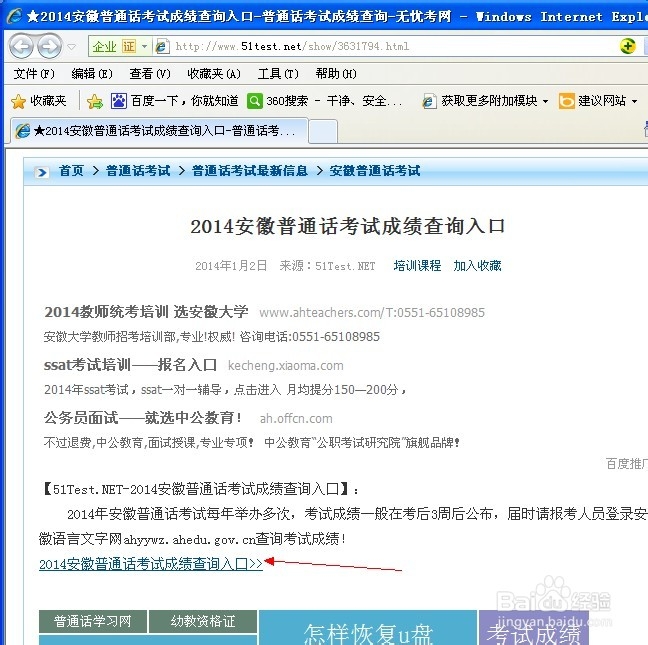Click the 普通话学习网 button
The image size is (648, 645).
[93, 621]
